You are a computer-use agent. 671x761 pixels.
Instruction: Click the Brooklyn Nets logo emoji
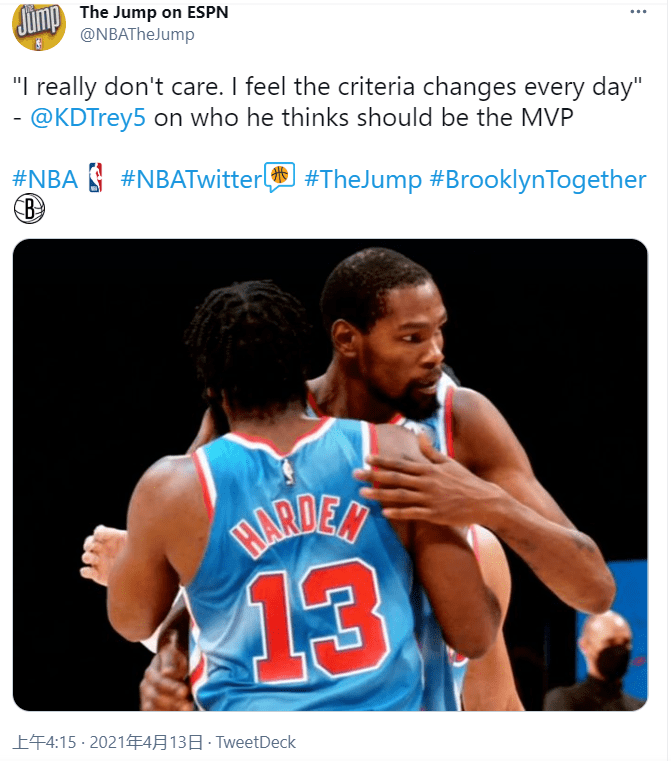(29, 209)
